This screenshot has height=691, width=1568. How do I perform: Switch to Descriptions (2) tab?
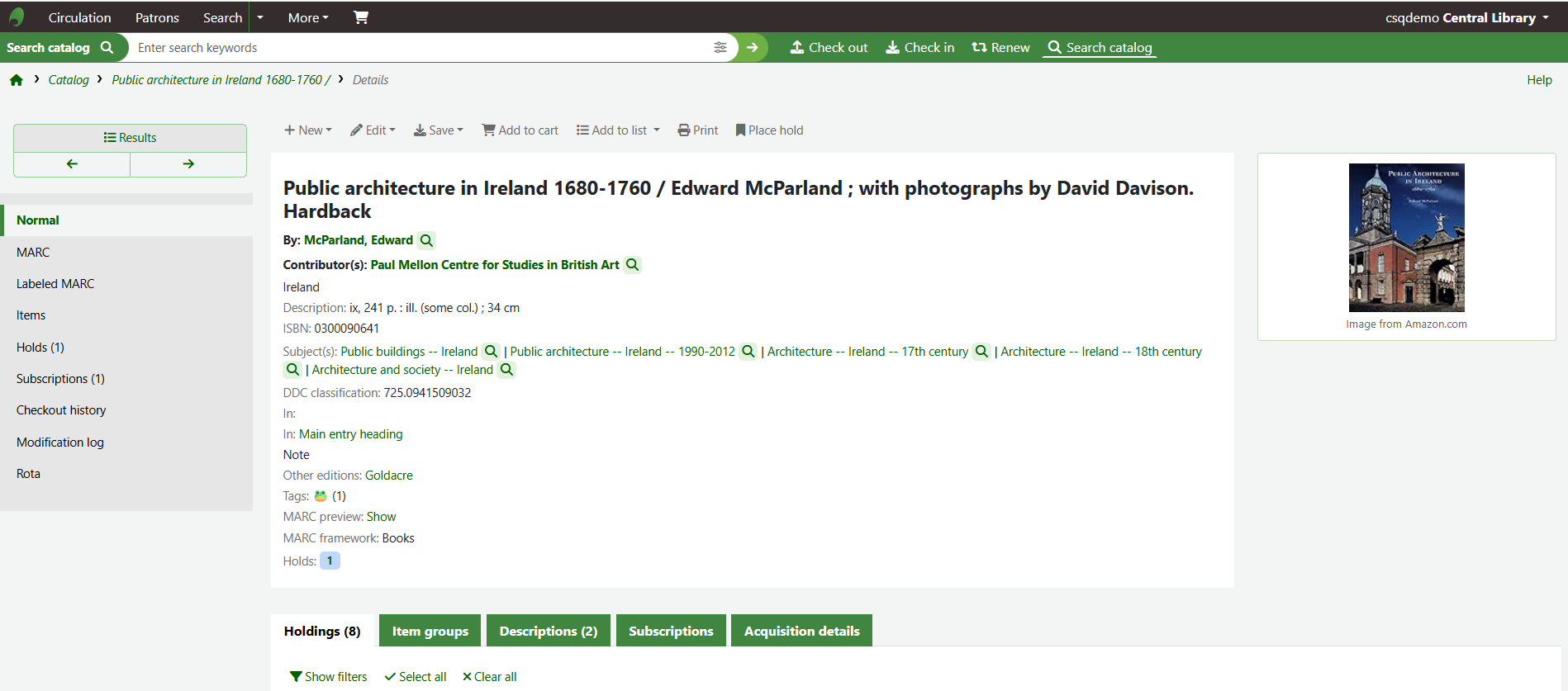point(548,631)
